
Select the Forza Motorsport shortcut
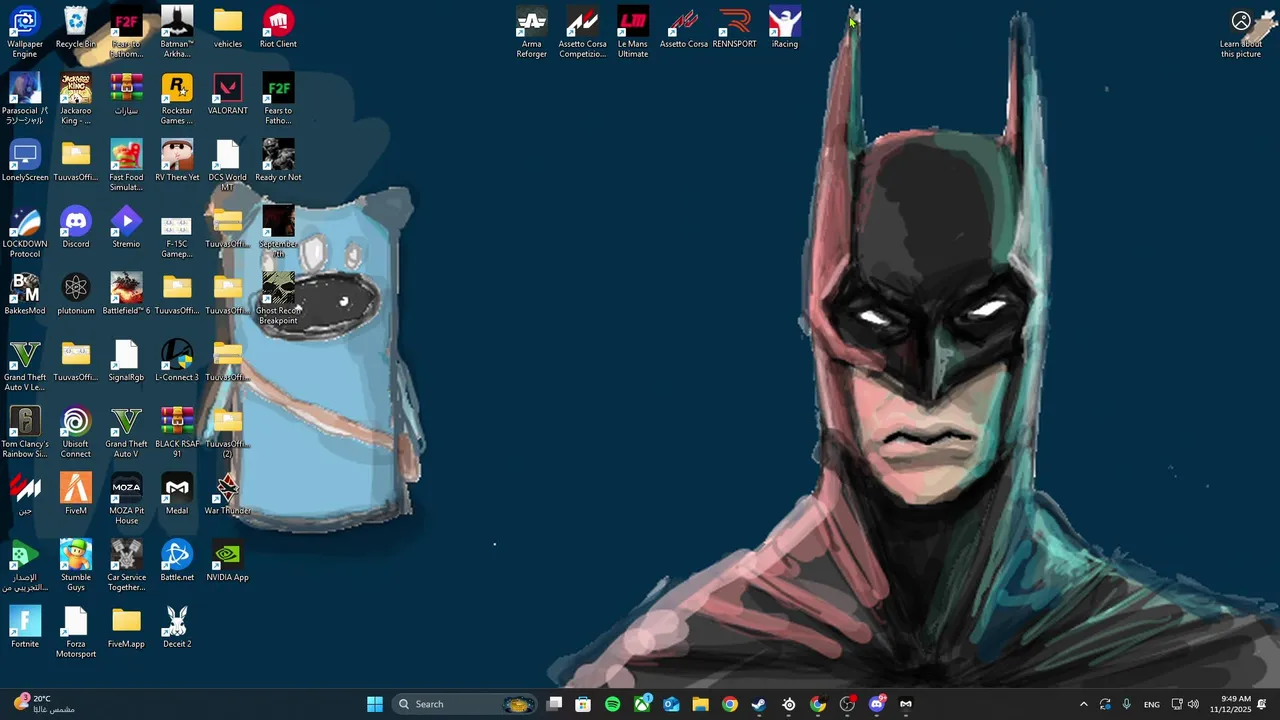[76, 632]
